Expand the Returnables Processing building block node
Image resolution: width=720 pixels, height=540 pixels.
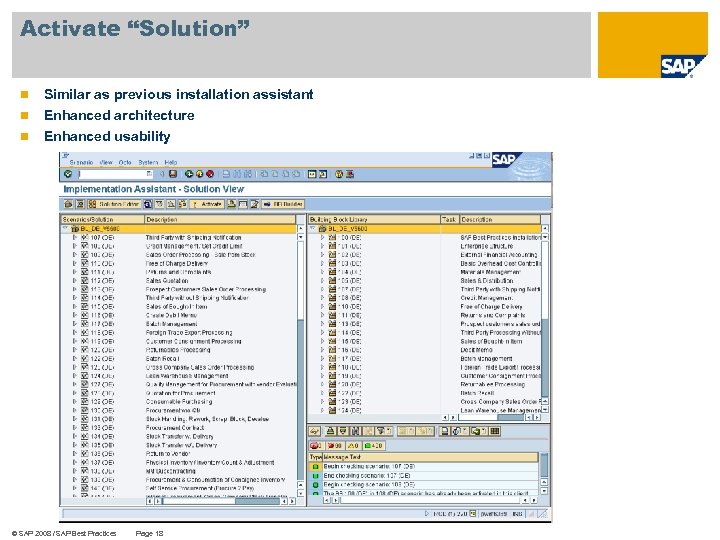coord(322,384)
